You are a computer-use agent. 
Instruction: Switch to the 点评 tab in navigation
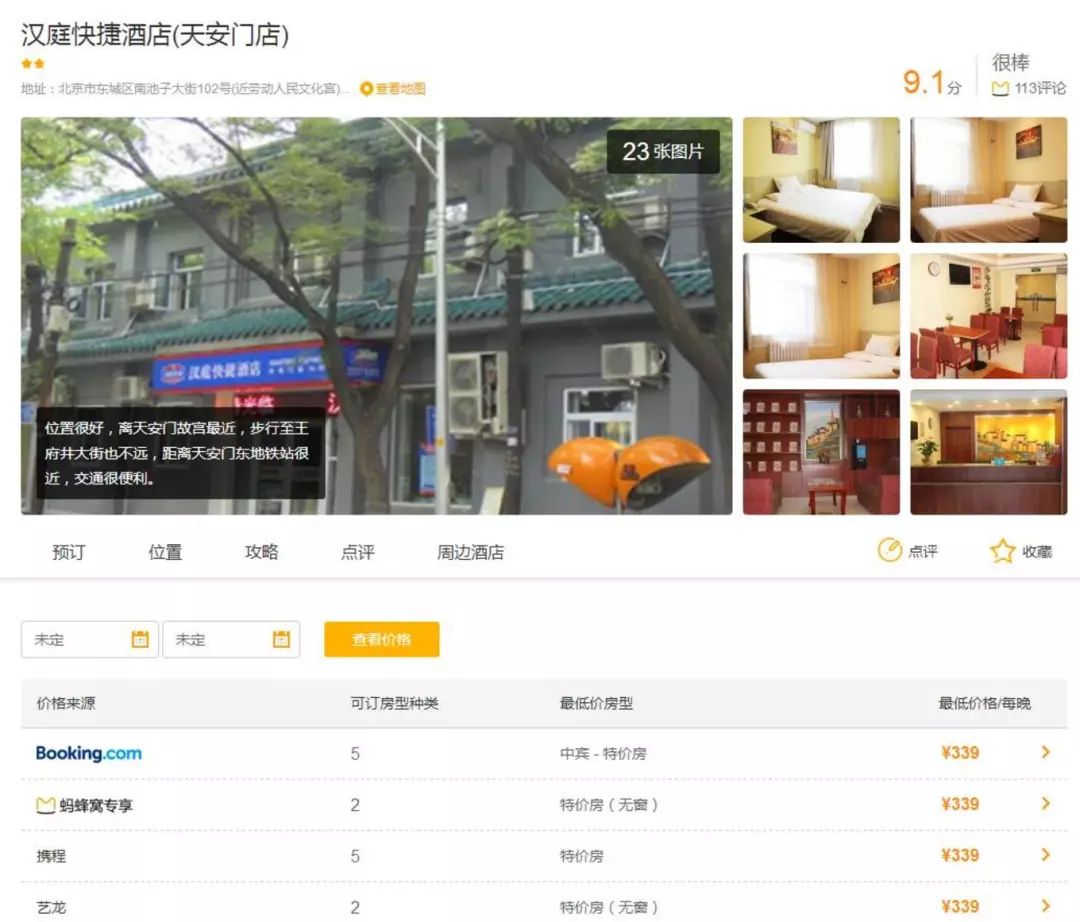point(357,552)
